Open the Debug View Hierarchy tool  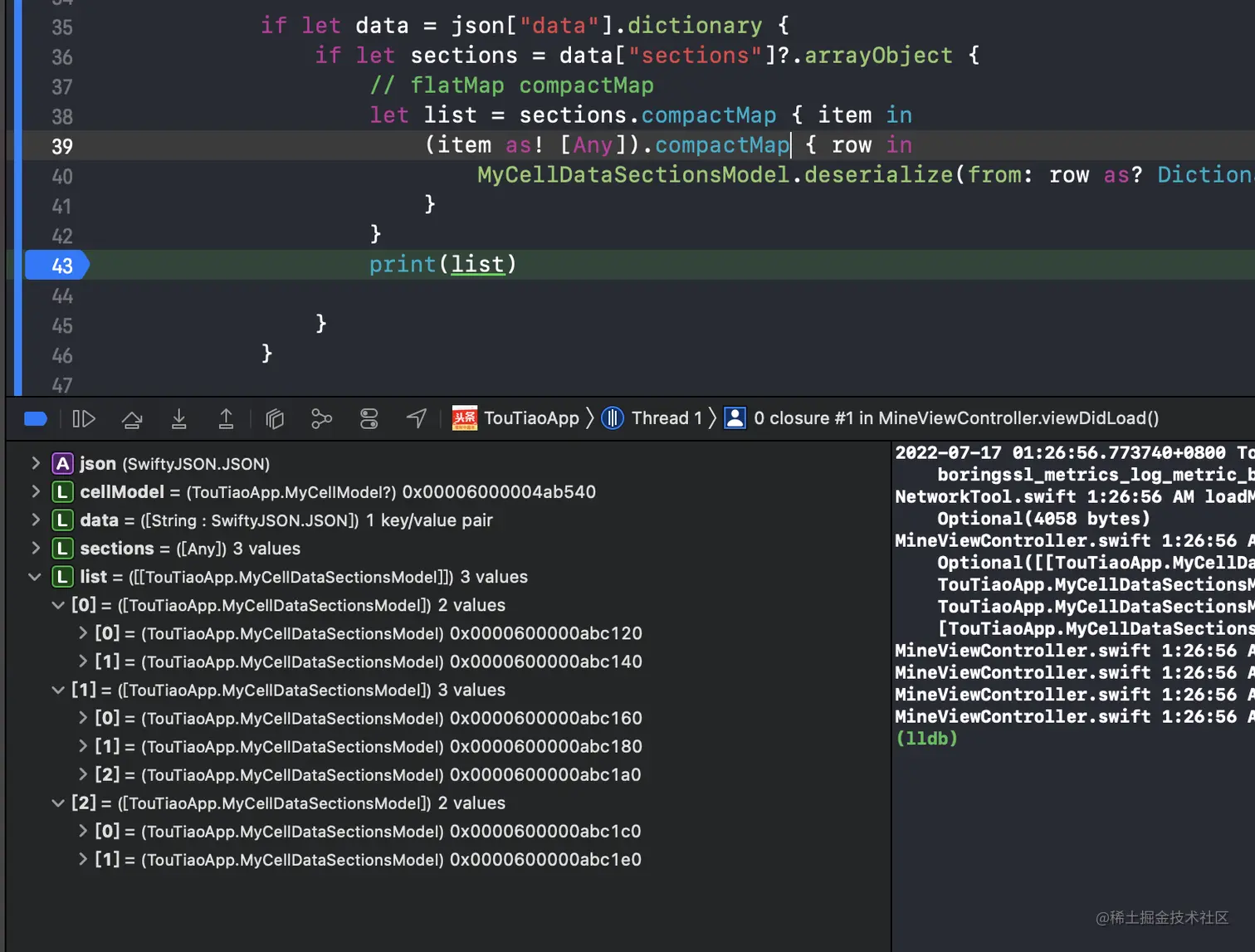275,418
